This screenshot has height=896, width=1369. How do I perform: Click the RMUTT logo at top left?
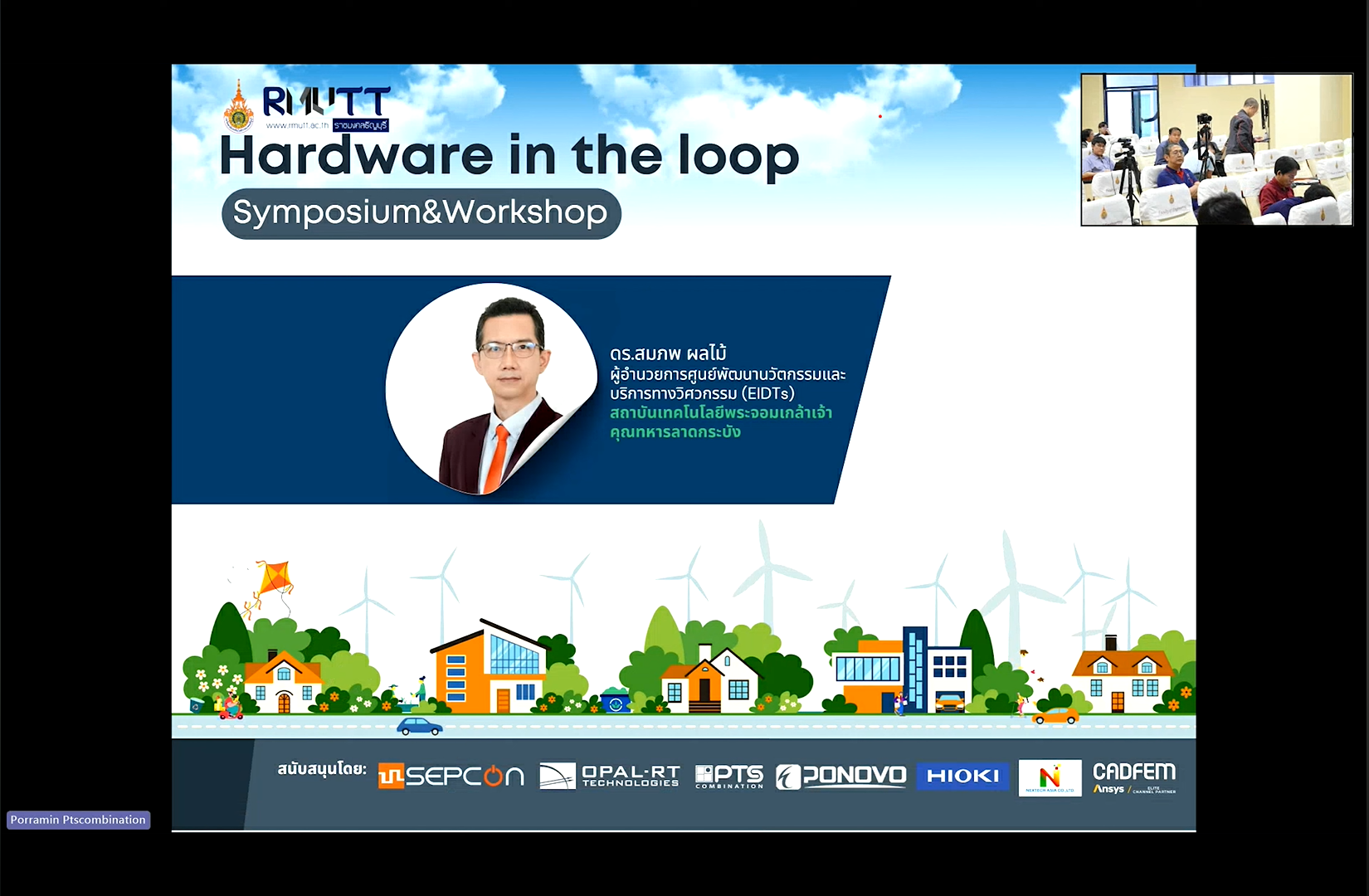pos(326,102)
